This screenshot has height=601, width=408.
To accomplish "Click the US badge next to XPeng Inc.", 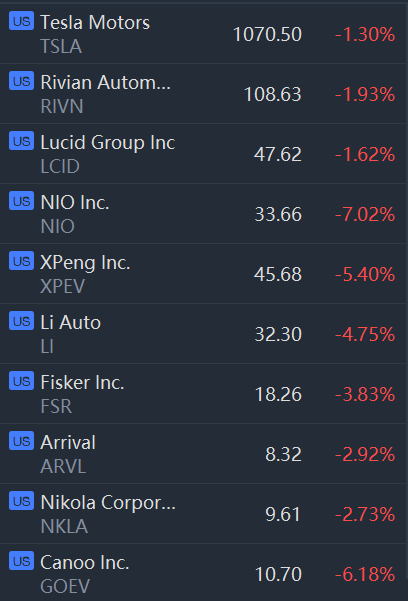I will tap(21, 261).
